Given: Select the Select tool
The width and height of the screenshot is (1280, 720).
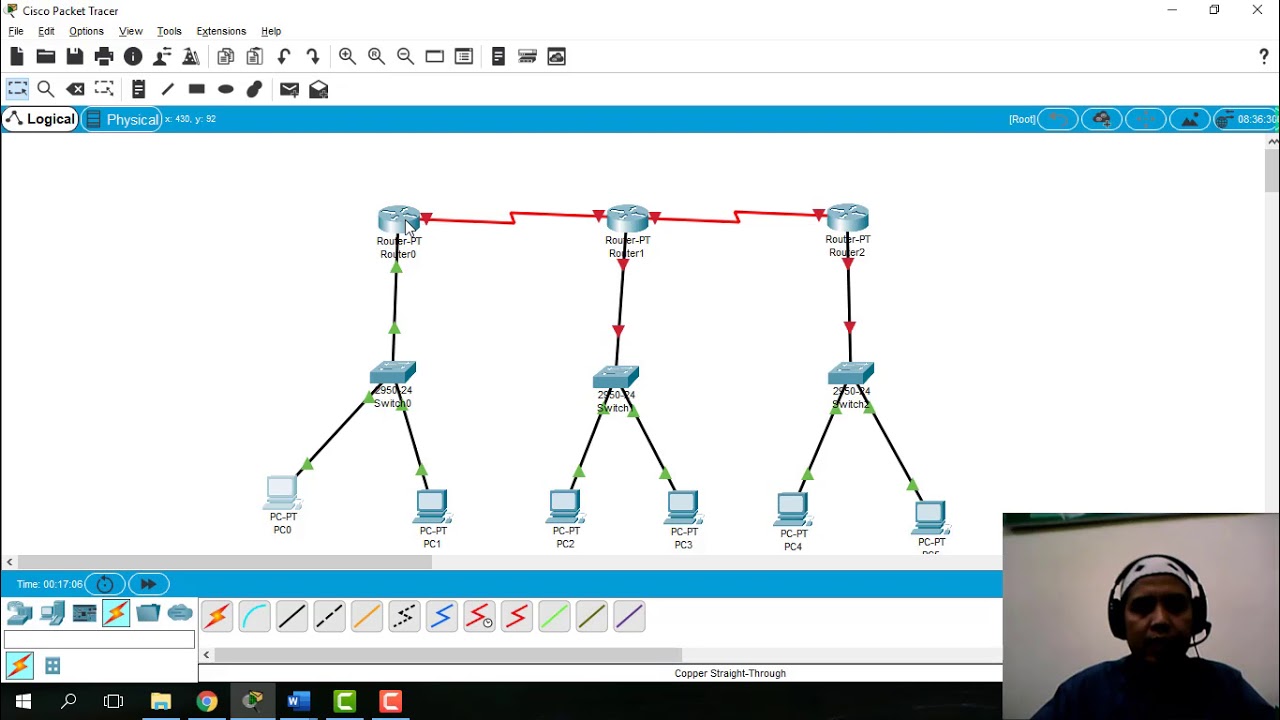Looking at the screenshot, I should [17, 90].
